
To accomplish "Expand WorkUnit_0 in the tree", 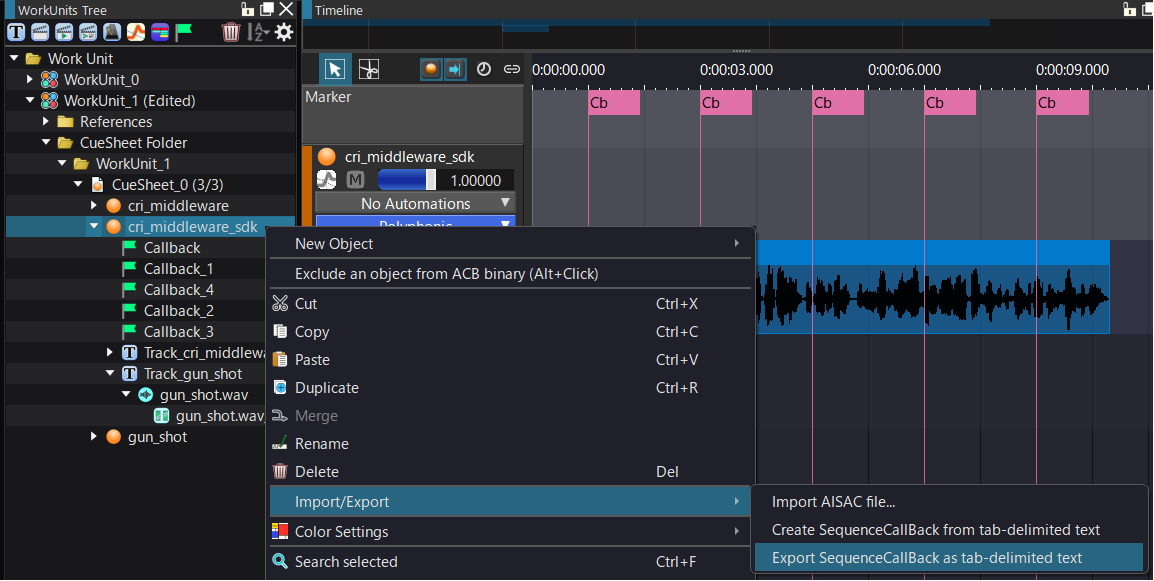I will [29, 79].
